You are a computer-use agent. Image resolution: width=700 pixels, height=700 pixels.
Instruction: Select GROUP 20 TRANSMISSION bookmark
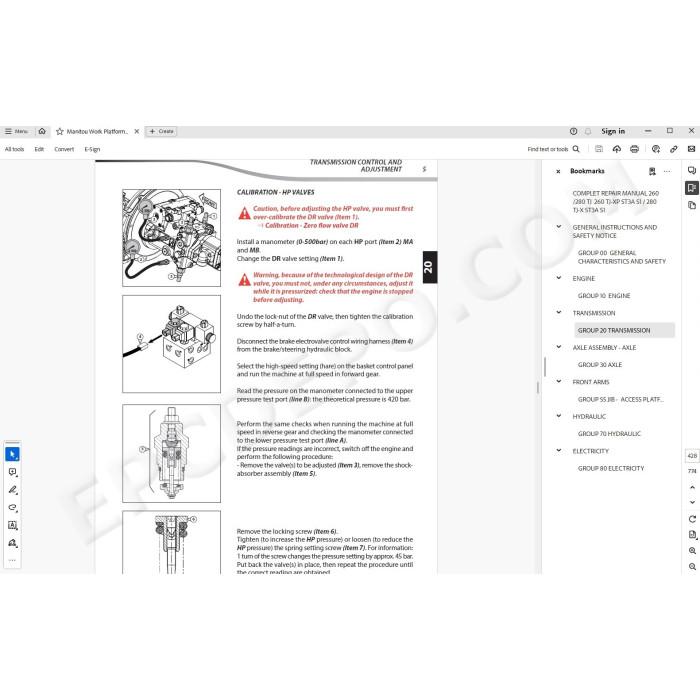tap(624, 330)
